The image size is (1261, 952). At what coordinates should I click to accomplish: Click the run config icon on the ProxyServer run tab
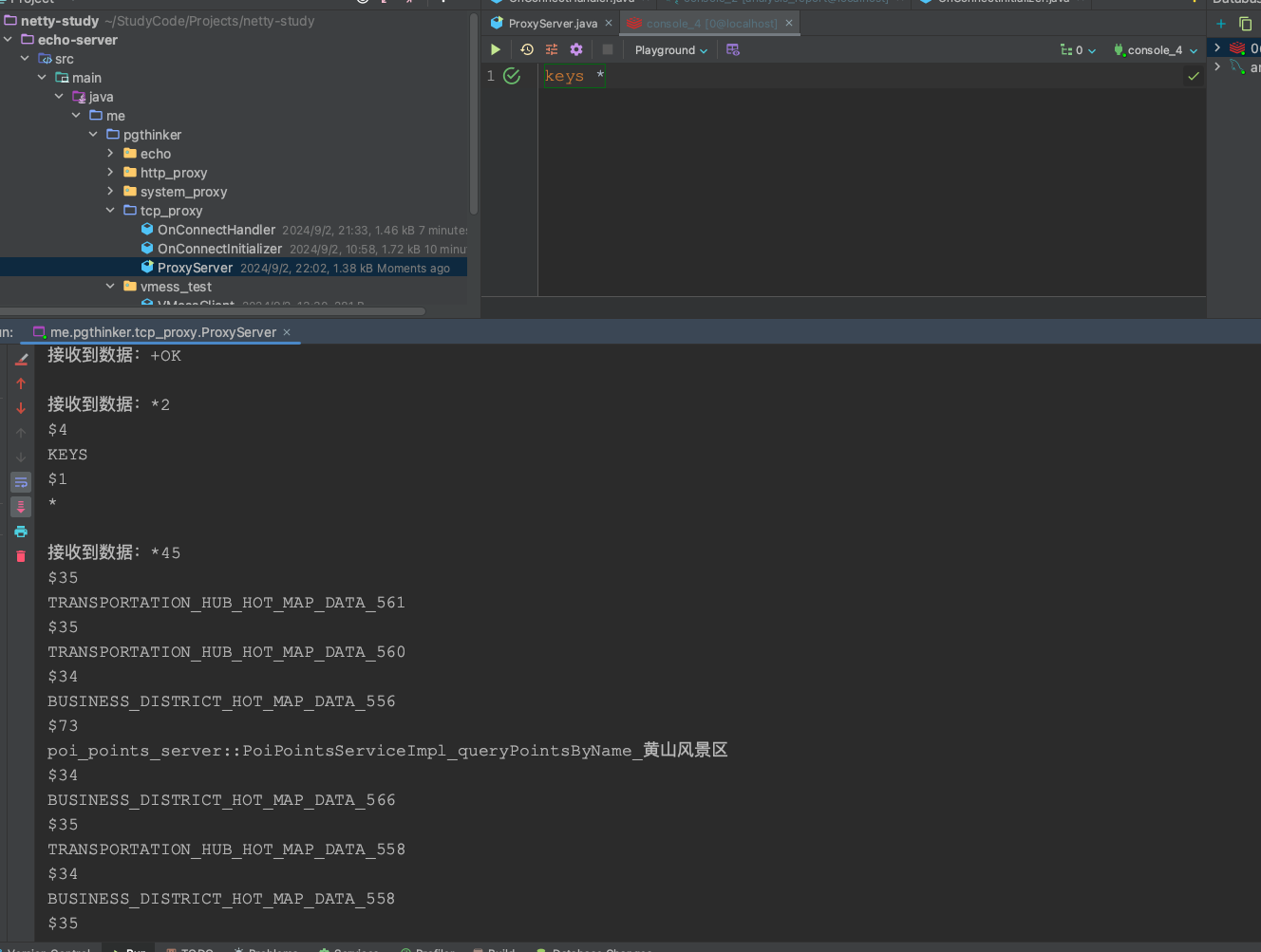click(39, 332)
